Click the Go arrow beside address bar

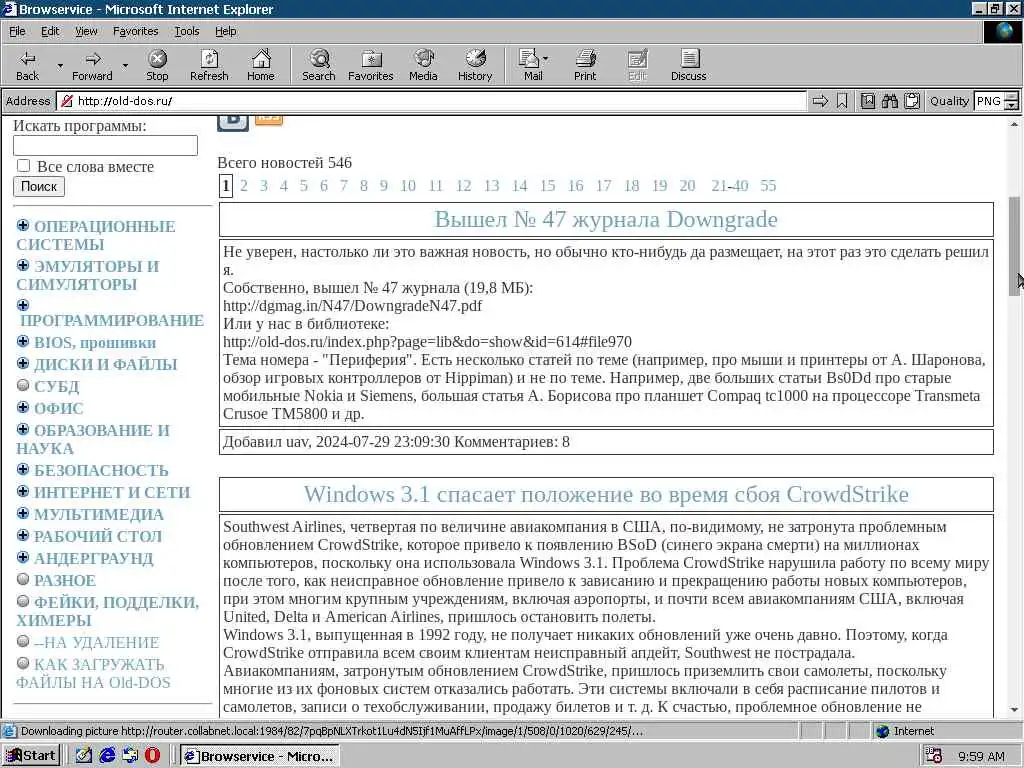coord(820,101)
